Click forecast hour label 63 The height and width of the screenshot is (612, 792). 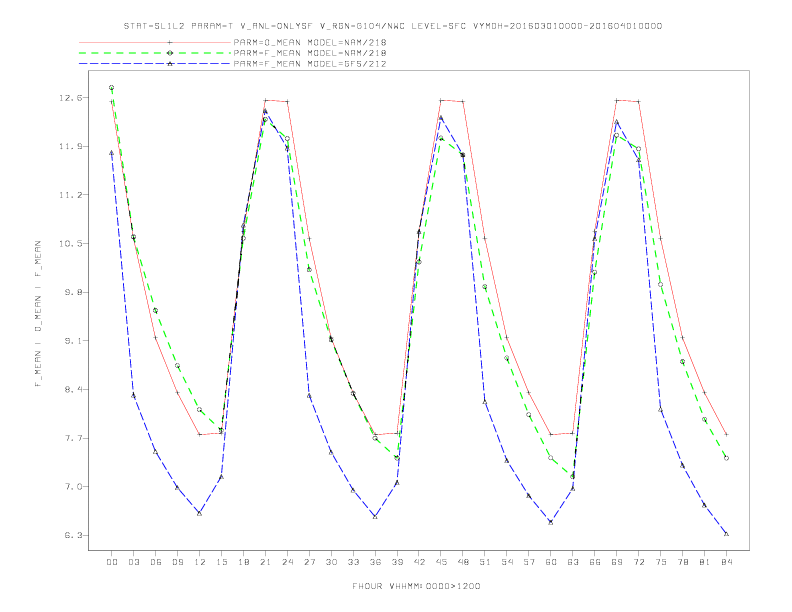tap(573, 562)
